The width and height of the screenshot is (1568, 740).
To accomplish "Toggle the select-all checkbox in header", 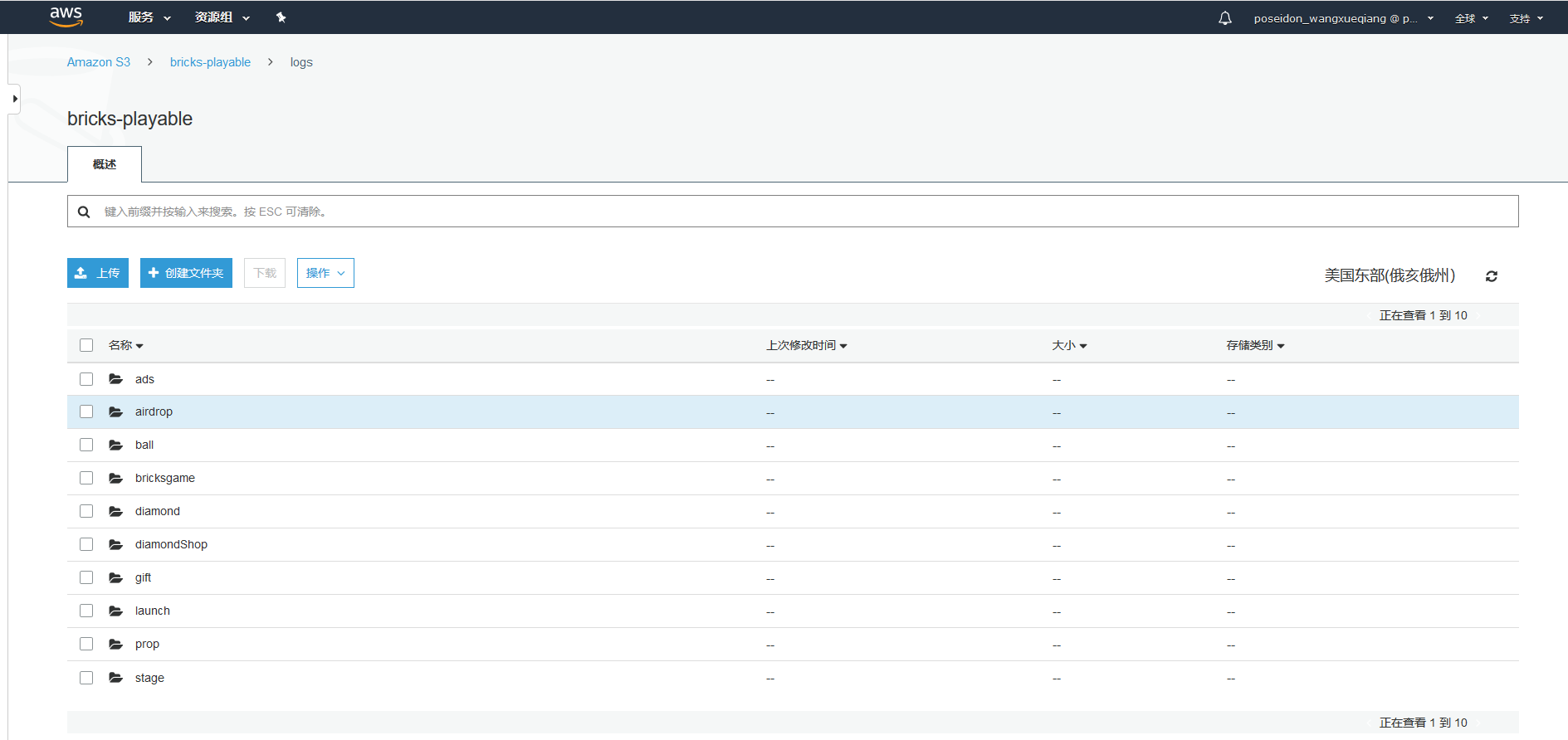I will pos(86,345).
